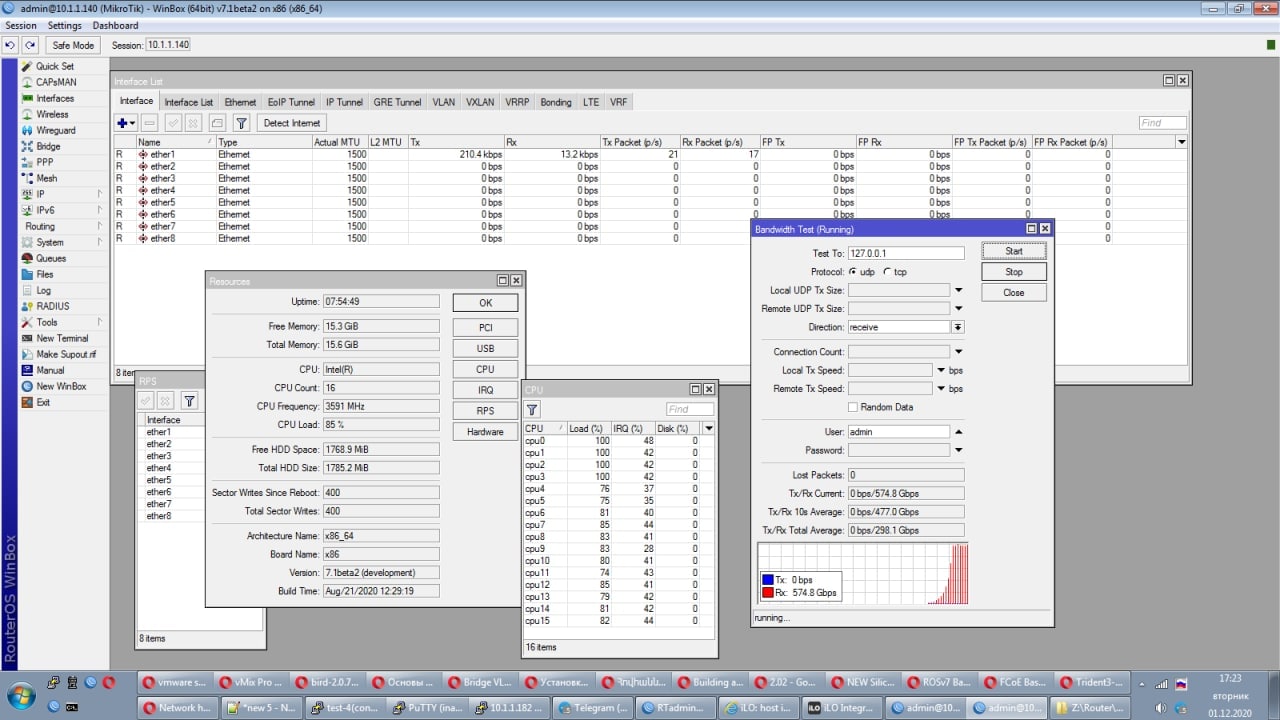Open Wireless sidebar entry

pos(52,114)
